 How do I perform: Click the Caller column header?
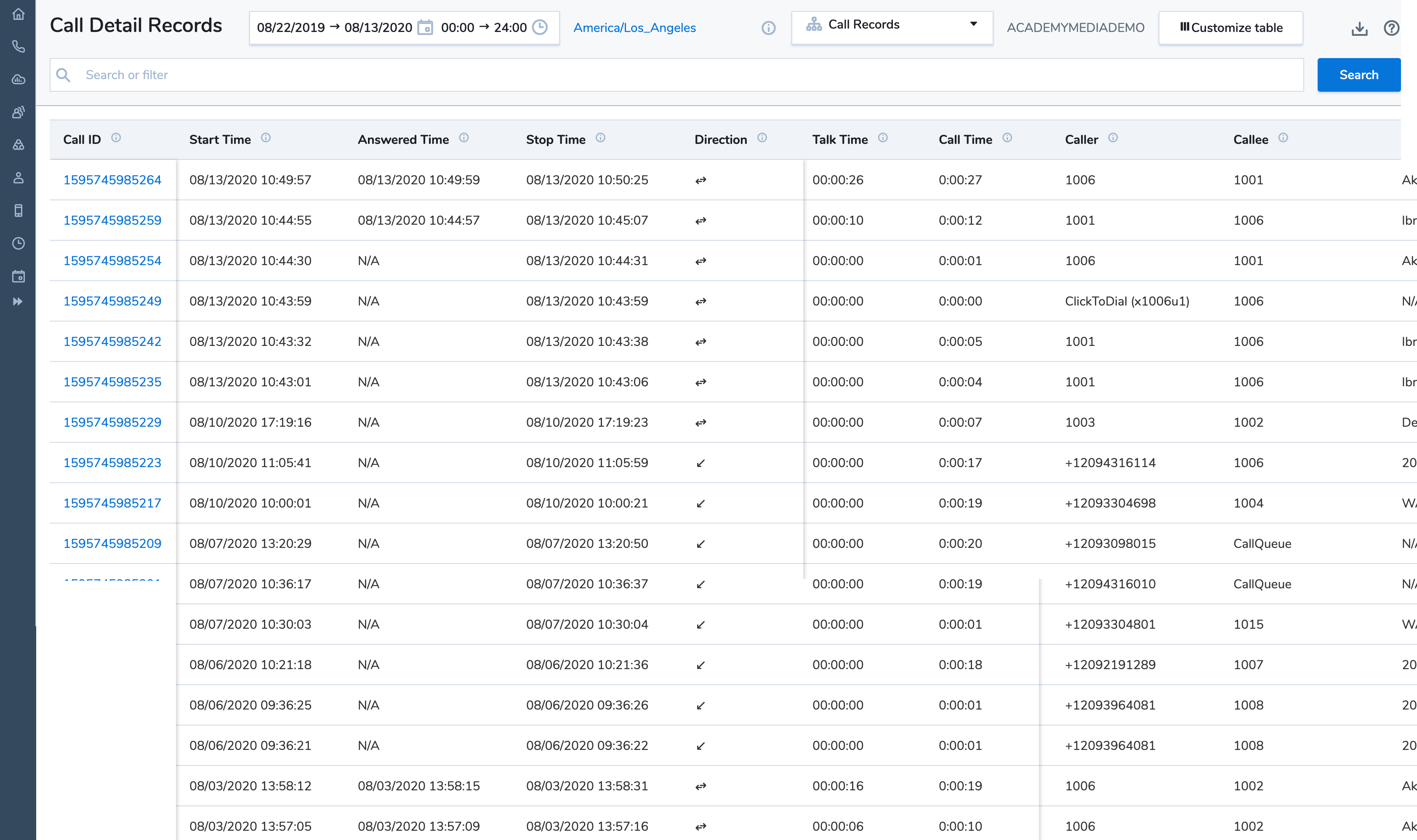pyautogui.click(x=1081, y=140)
